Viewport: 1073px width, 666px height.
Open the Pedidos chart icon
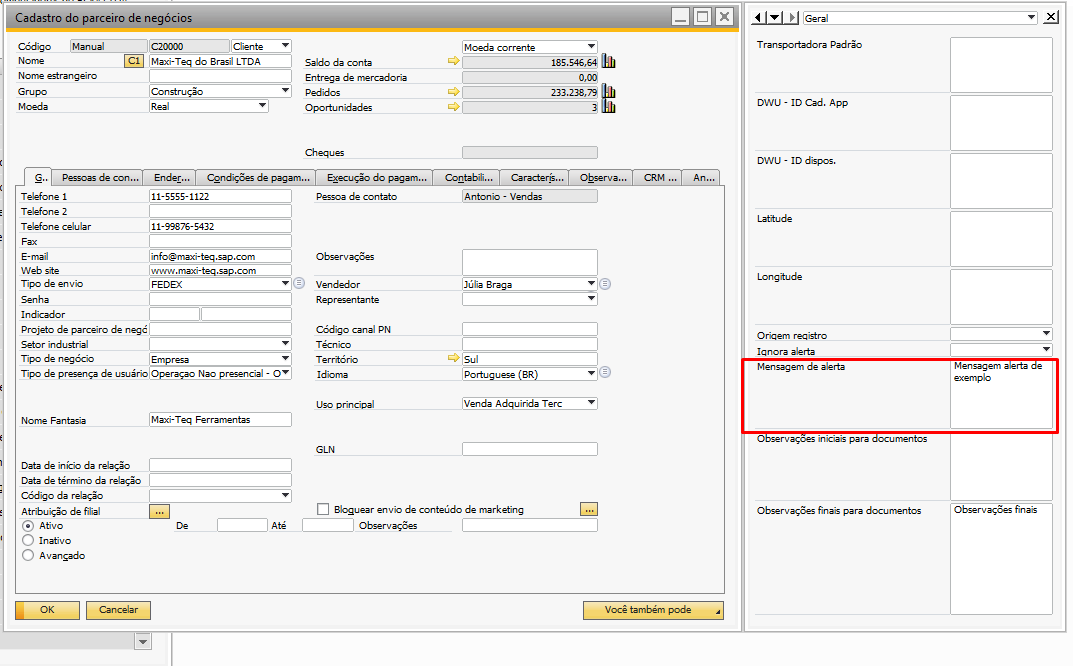coord(608,92)
